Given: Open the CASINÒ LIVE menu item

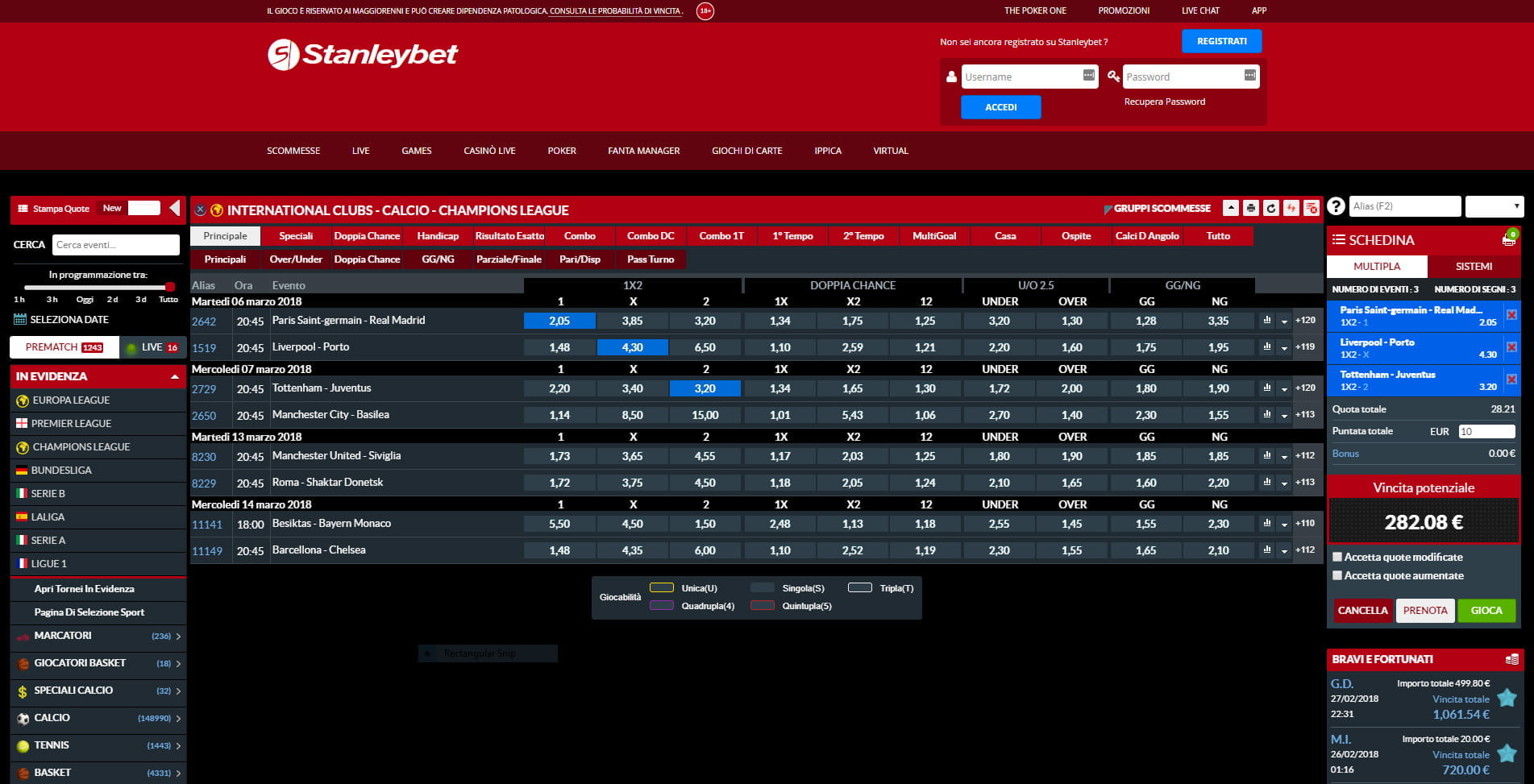Looking at the screenshot, I should tap(488, 151).
